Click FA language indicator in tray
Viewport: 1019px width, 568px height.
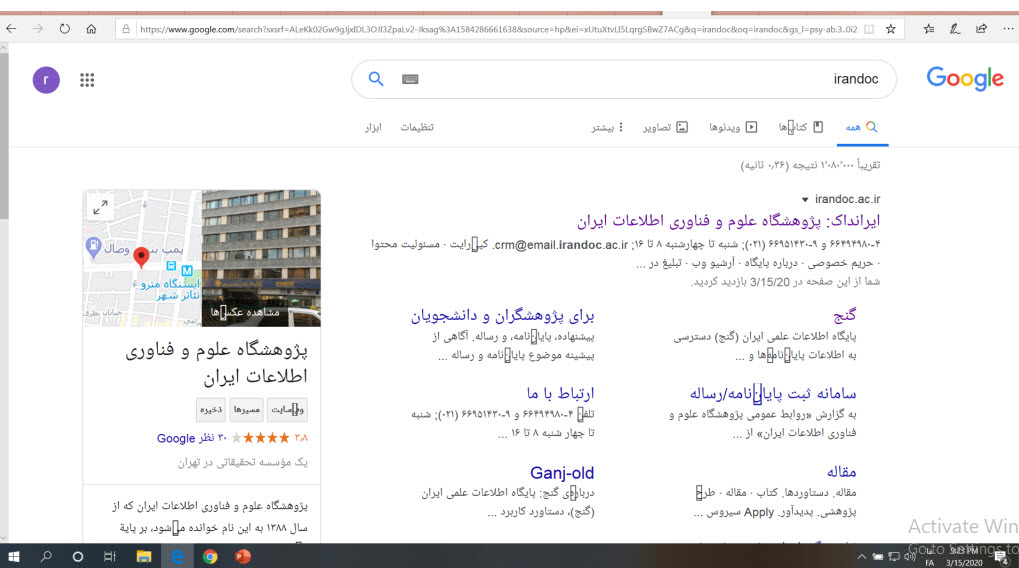tap(930, 563)
